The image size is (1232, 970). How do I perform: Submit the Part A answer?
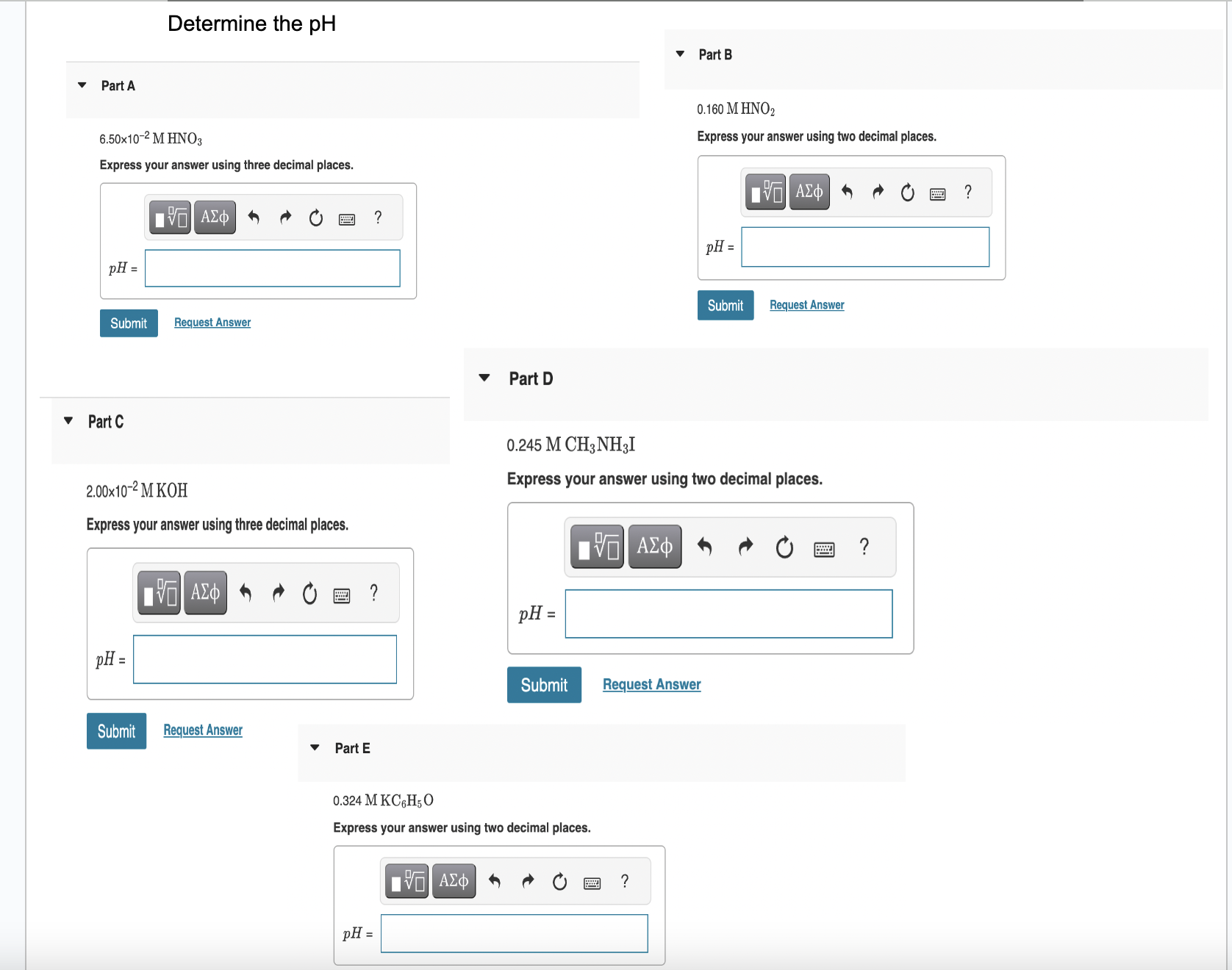[x=129, y=323]
